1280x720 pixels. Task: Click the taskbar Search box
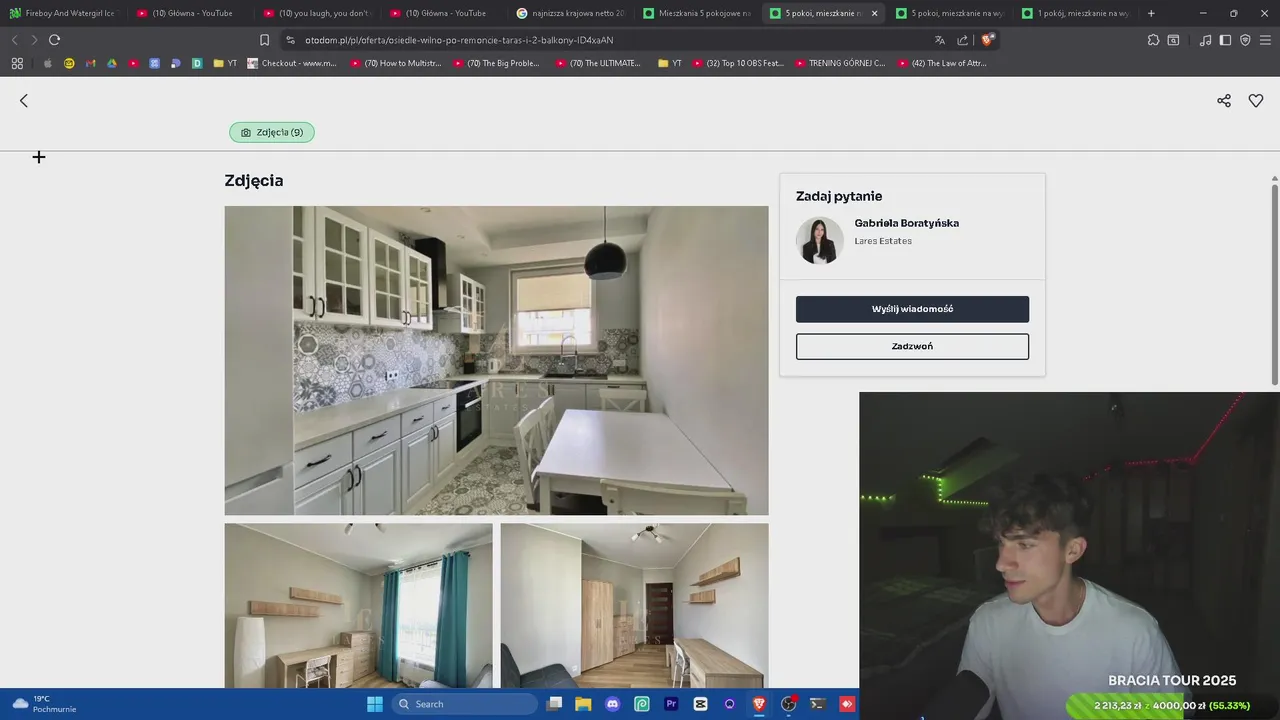(465, 704)
